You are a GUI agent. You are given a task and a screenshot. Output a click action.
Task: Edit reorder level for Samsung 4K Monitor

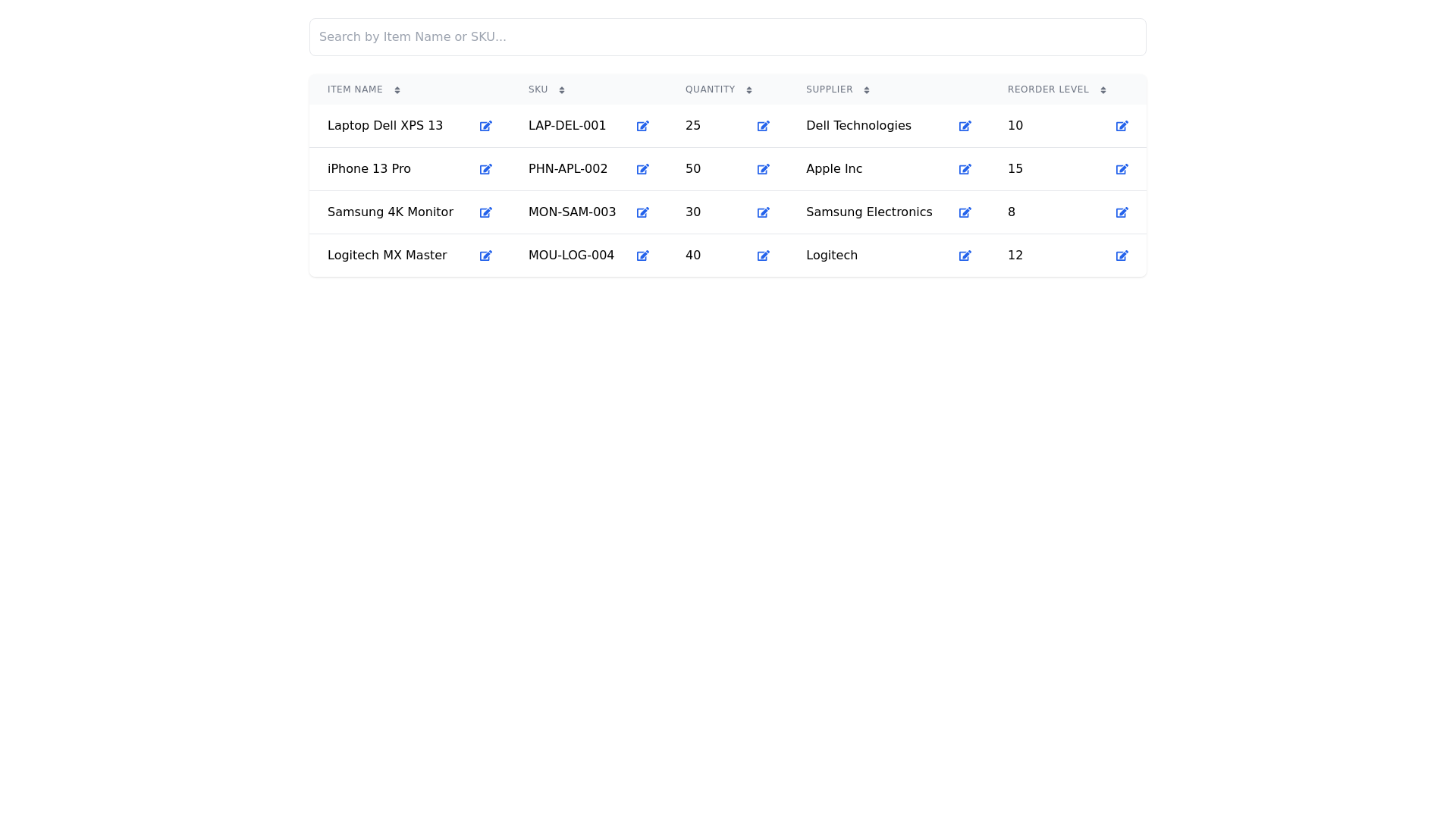[1122, 212]
